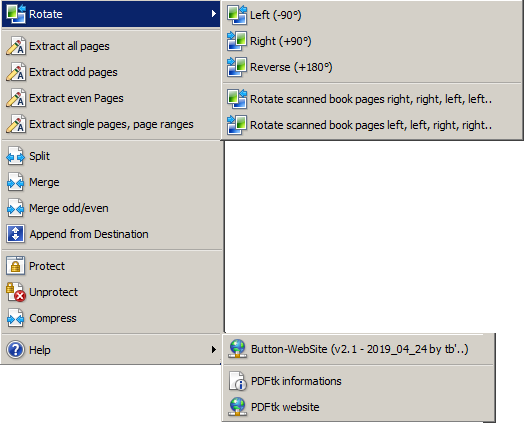This screenshot has height=426, width=530.
Task: Choose Extract single pages, page ranges
Action: tap(111, 124)
